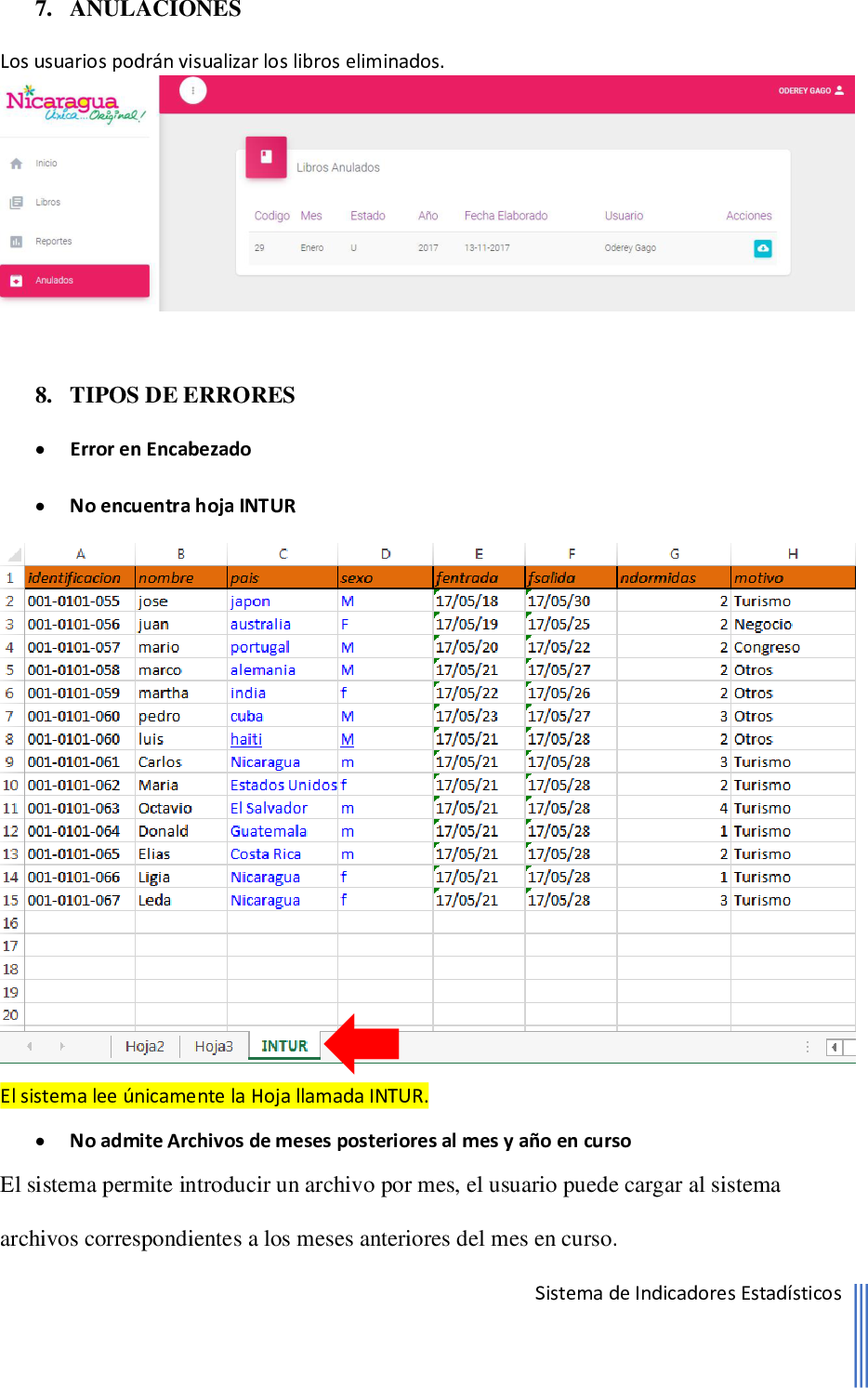Click the cell containing Estados Unidos
This screenshot has width=868, height=1388.
click(x=283, y=785)
